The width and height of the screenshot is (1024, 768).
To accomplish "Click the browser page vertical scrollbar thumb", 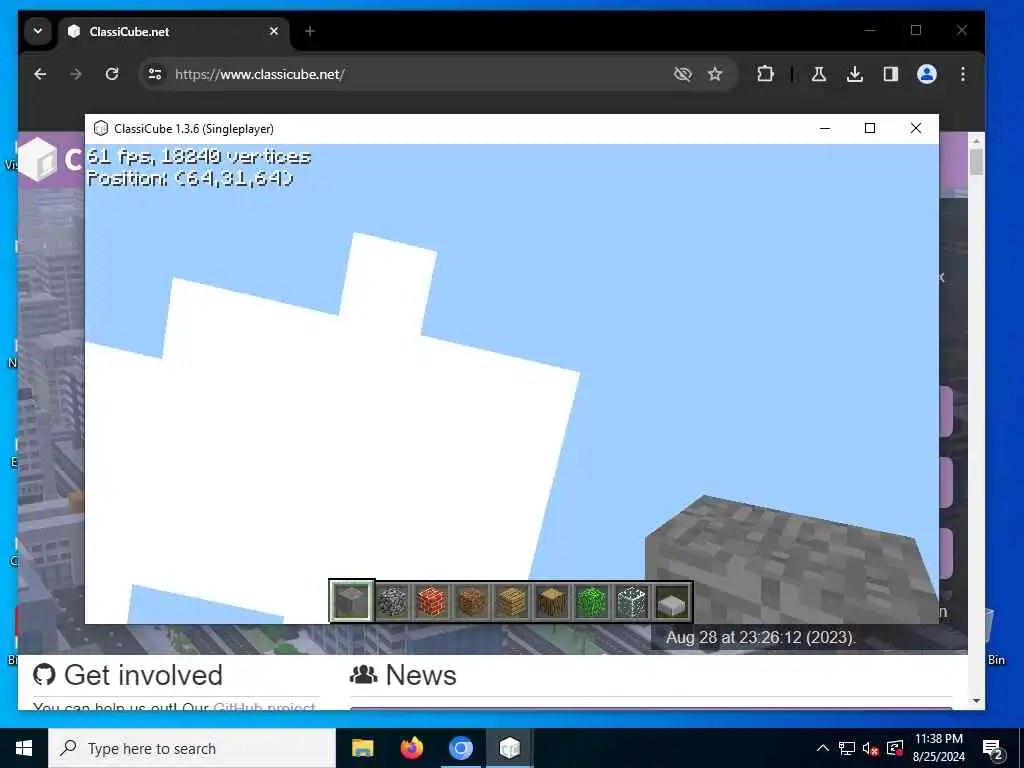I will 976,162.
